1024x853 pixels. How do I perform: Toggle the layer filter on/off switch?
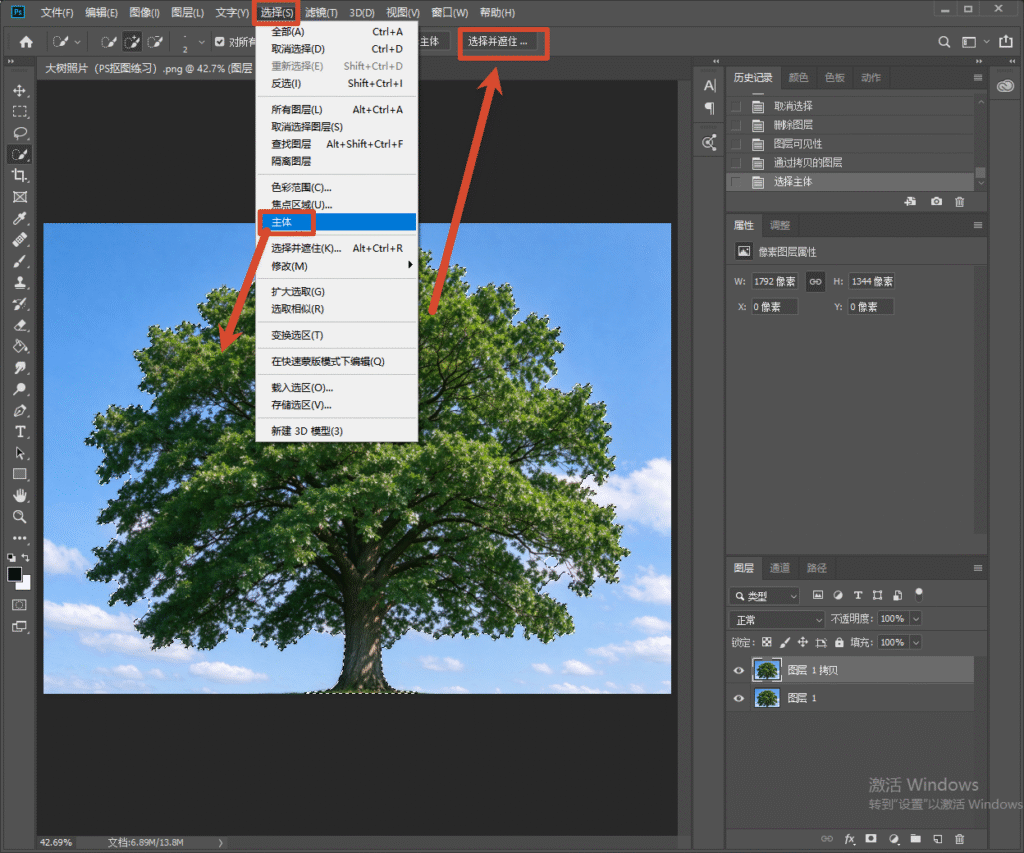coord(919,594)
